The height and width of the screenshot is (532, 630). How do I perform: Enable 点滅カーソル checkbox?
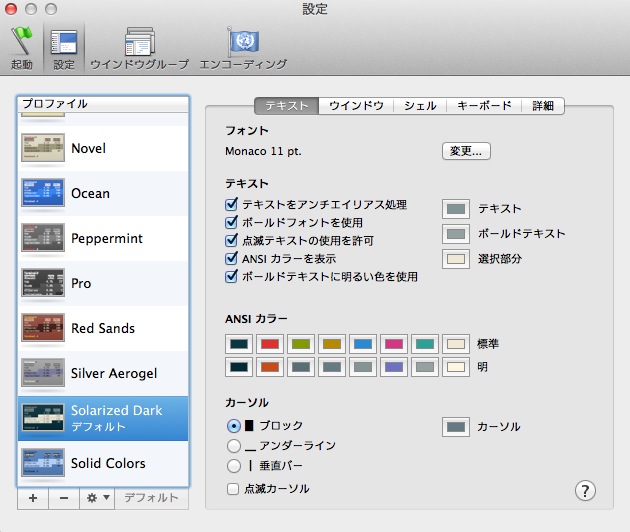point(233,489)
